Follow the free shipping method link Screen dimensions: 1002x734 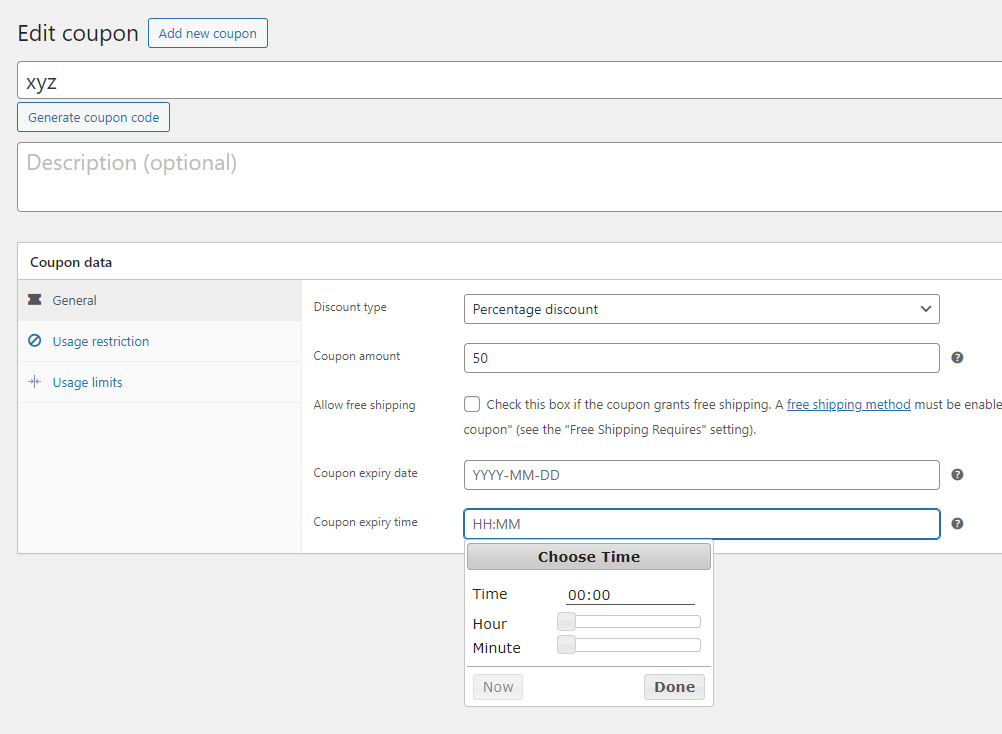(x=848, y=405)
